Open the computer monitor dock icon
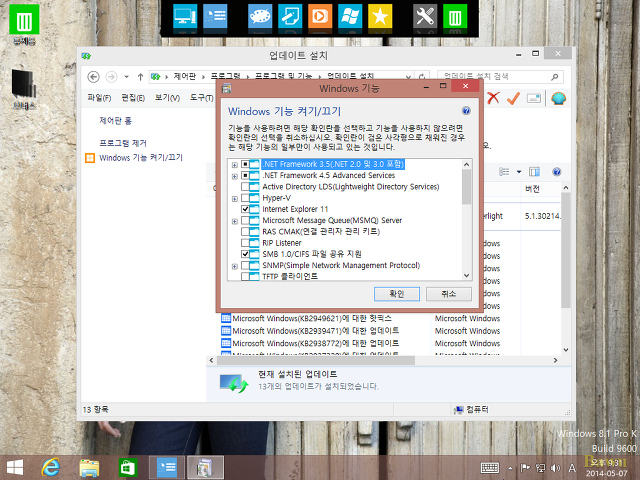This screenshot has width=640, height=480. click(185, 16)
